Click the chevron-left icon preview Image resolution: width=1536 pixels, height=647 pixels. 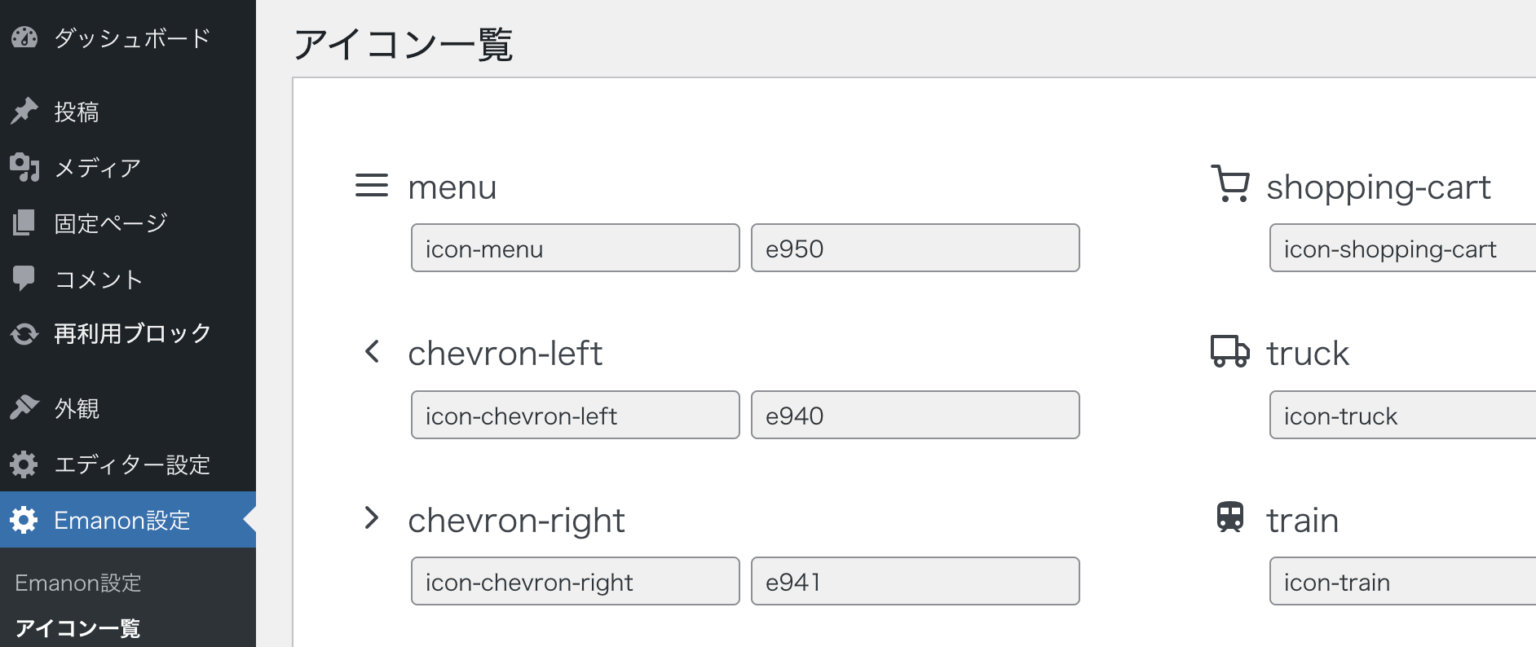[x=371, y=352]
